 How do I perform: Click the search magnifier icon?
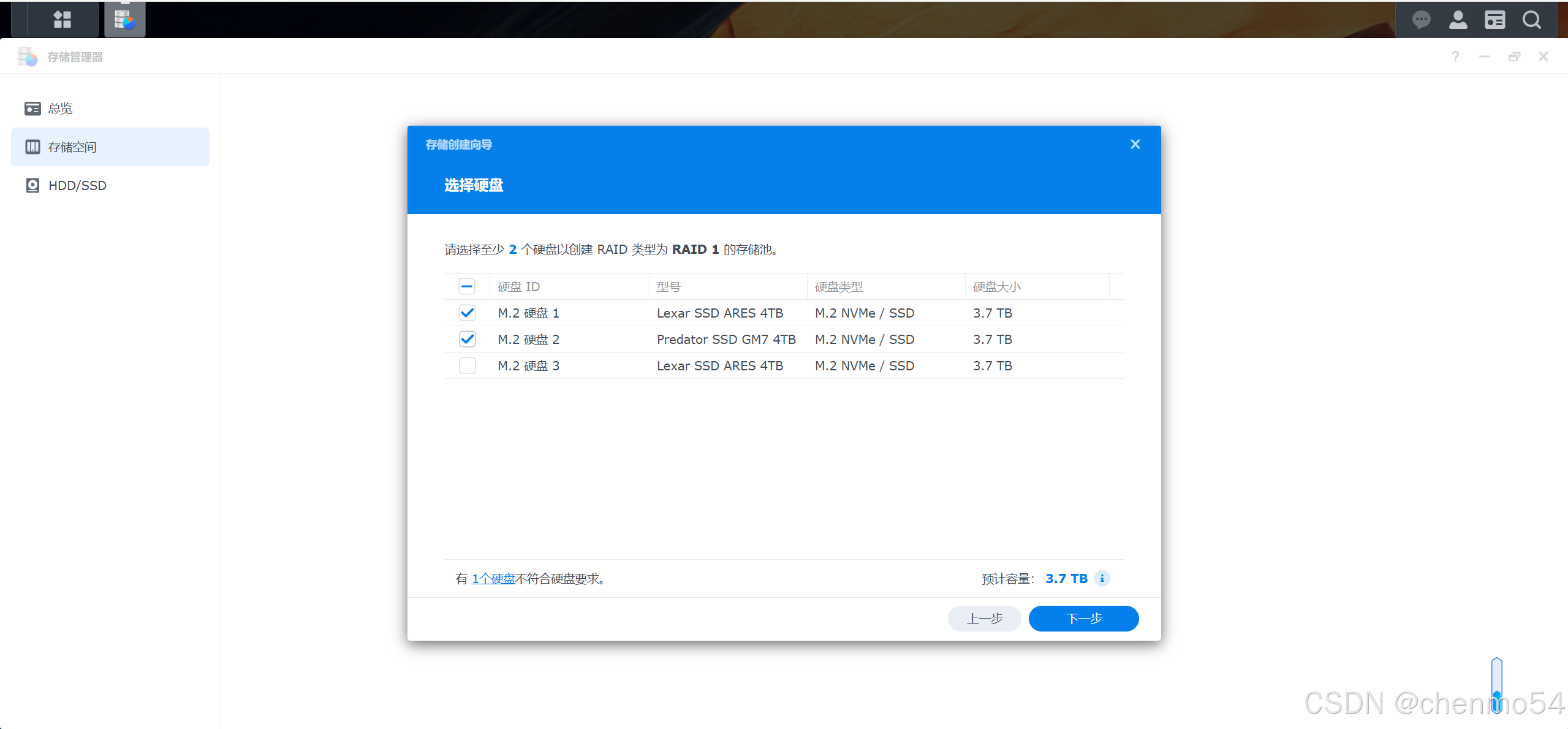point(1531,20)
